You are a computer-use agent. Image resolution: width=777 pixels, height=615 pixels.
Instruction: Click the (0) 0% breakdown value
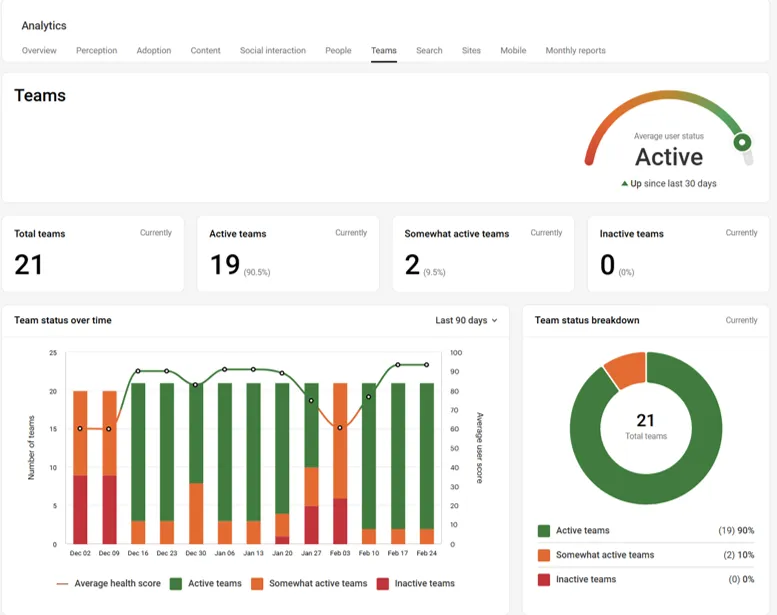(741, 579)
